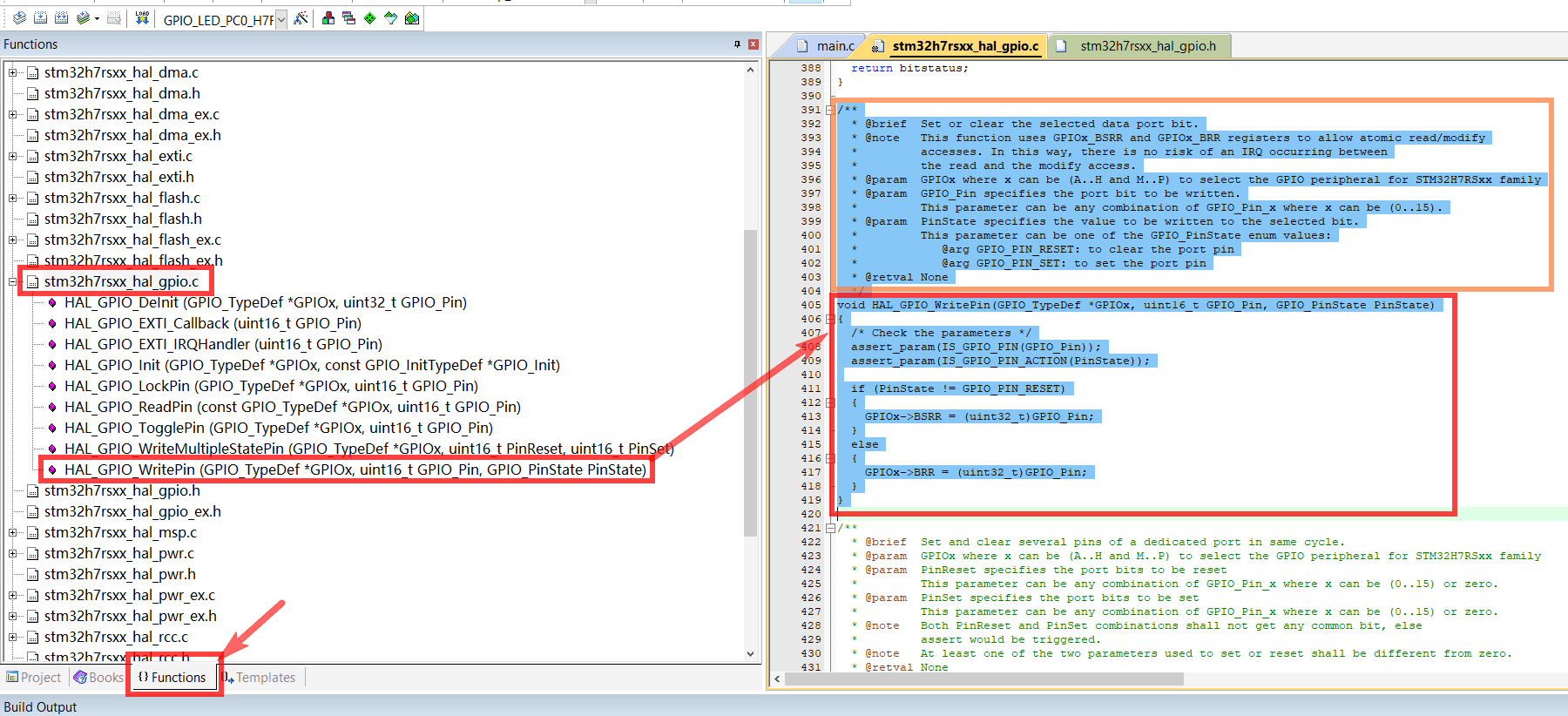Select HAL_GPIO_WritePin function entry
Viewport: 1568px width, 716px height.
355,469
